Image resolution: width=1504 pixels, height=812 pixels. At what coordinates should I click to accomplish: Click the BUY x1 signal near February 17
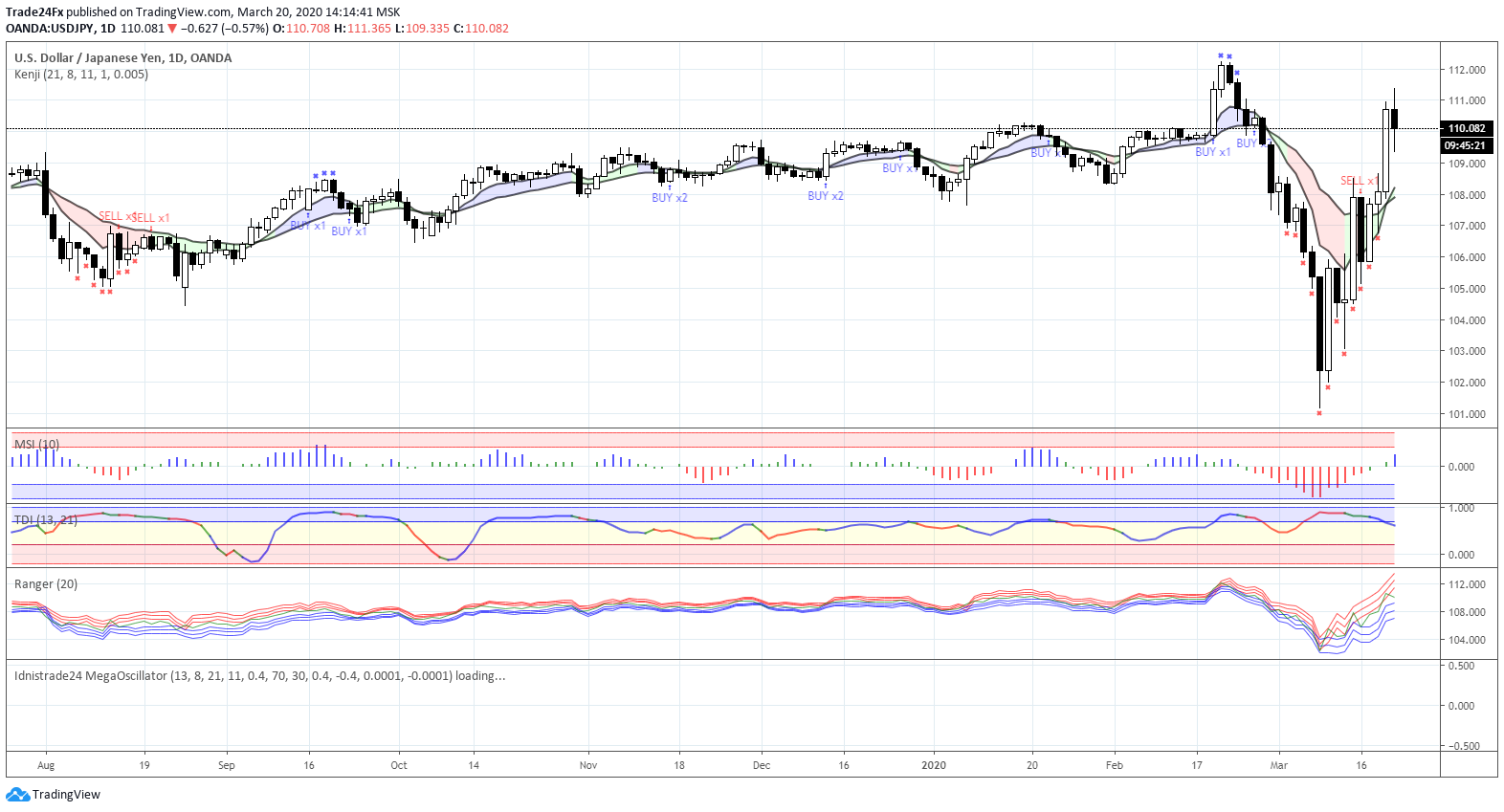tap(1213, 152)
